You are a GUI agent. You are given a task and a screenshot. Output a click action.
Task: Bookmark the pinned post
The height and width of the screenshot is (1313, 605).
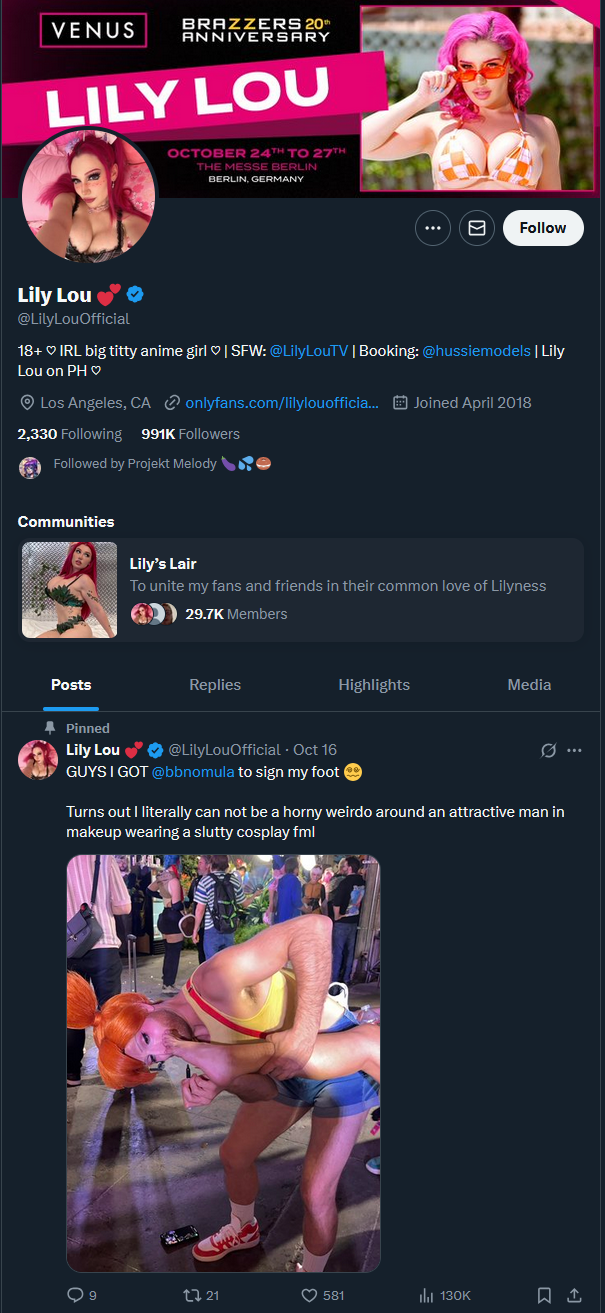pyautogui.click(x=544, y=1295)
